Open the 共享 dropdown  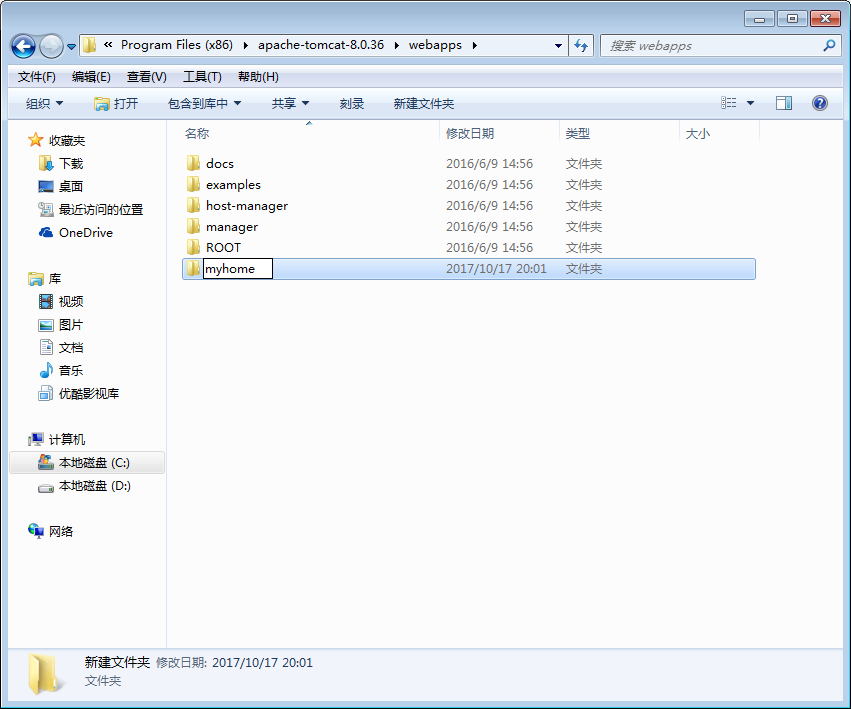point(290,103)
